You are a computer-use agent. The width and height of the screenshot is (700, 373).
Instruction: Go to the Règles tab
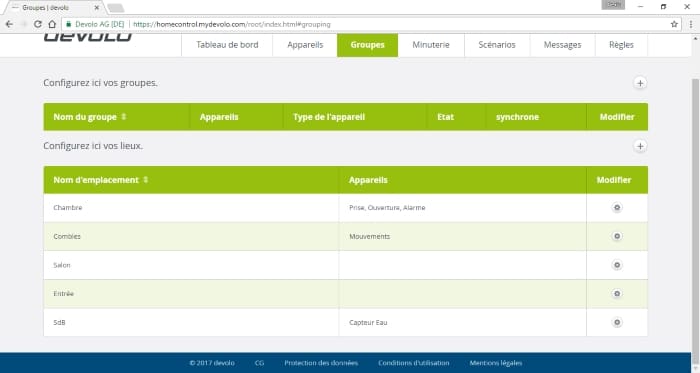[x=621, y=45]
